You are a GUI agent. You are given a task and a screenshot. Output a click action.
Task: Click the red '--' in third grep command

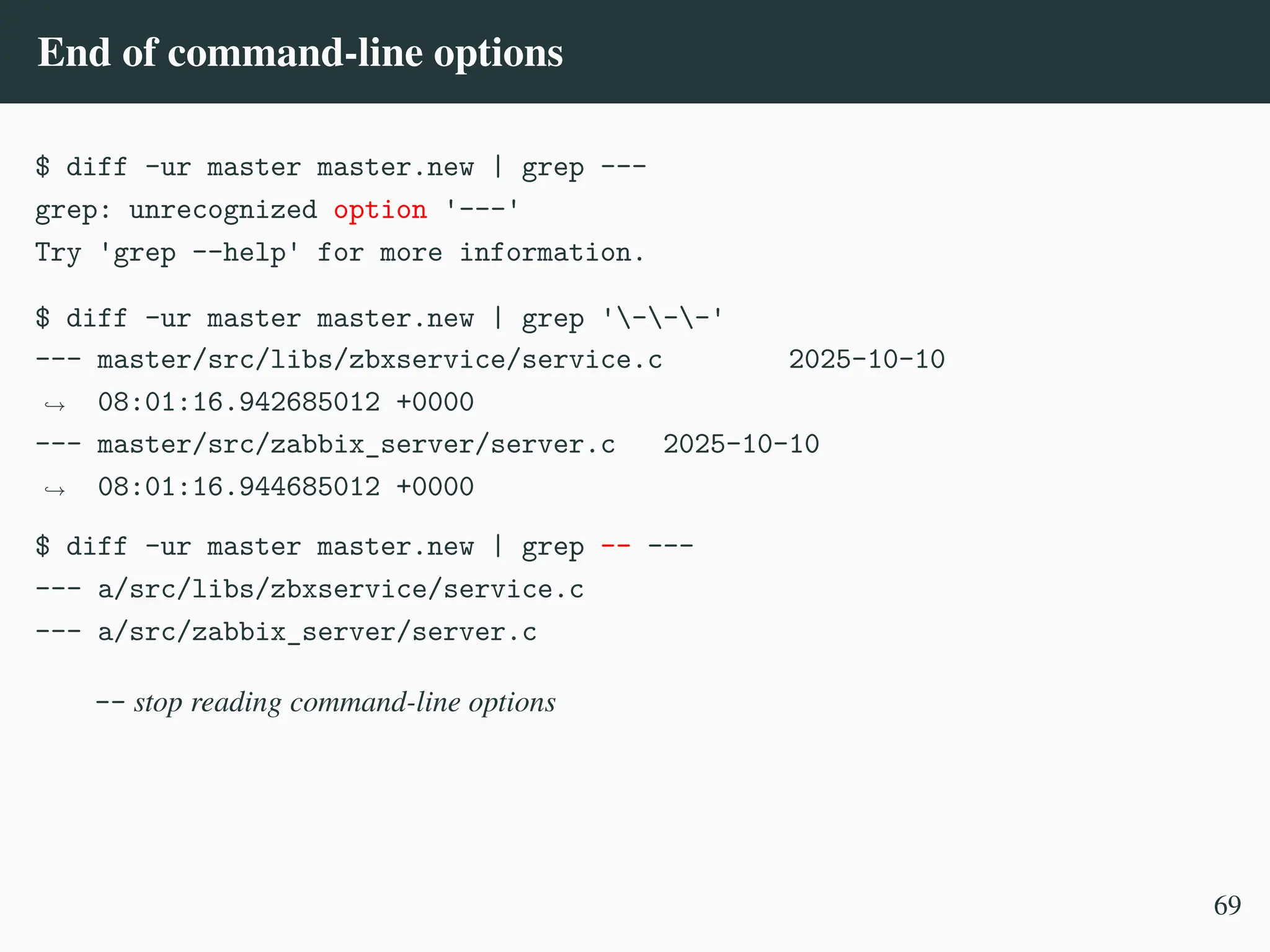[x=616, y=547]
